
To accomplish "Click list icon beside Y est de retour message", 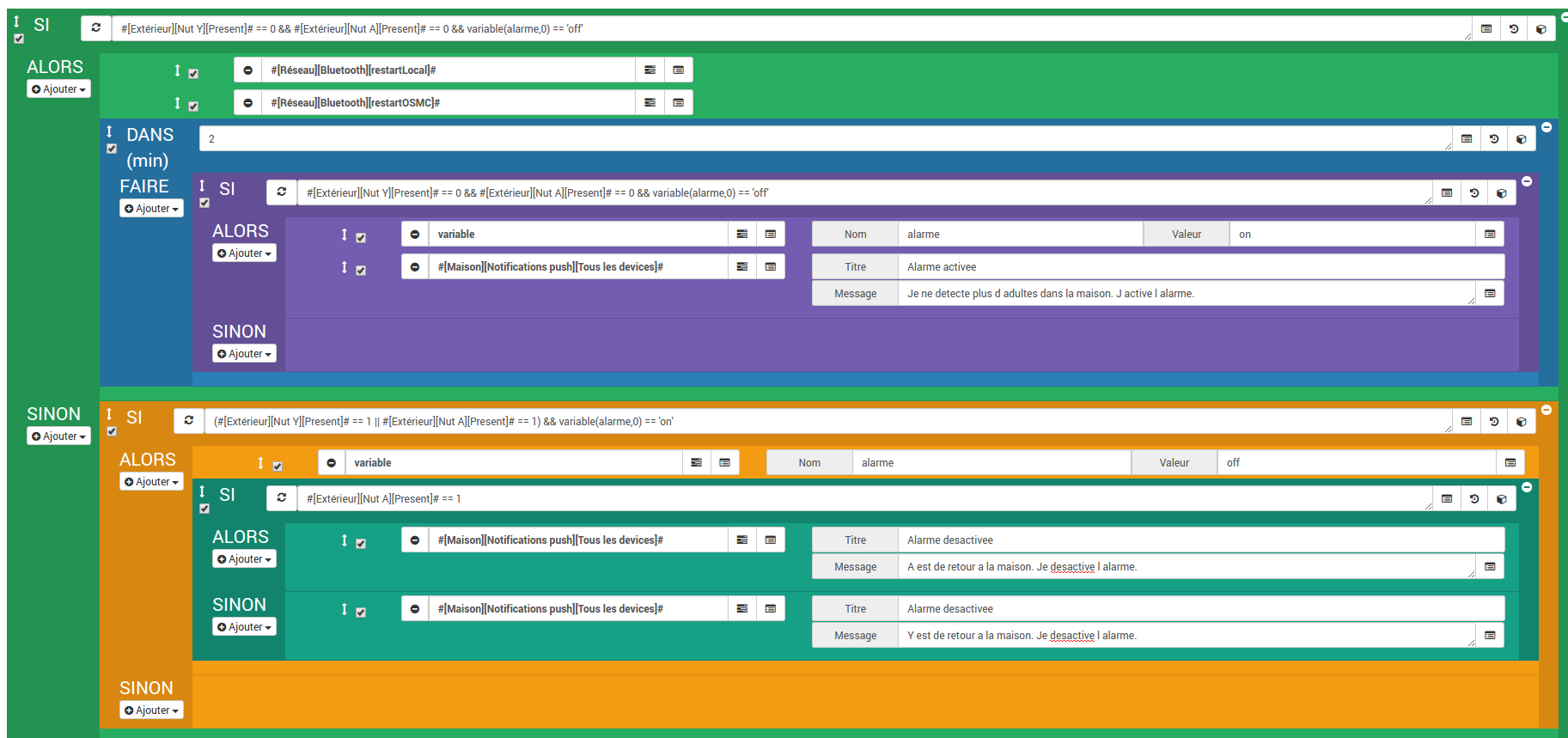I will (x=1490, y=635).
